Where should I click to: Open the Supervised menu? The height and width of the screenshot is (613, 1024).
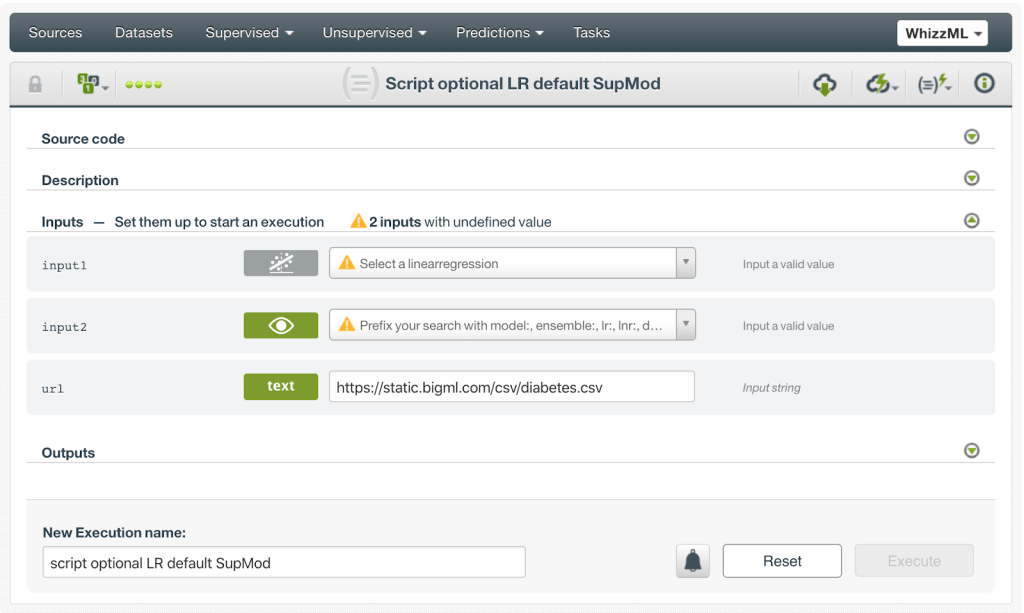(x=248, y=32)
